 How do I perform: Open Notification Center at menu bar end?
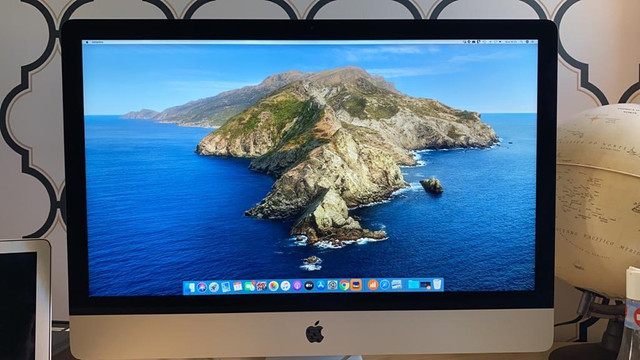click(533, 42)
